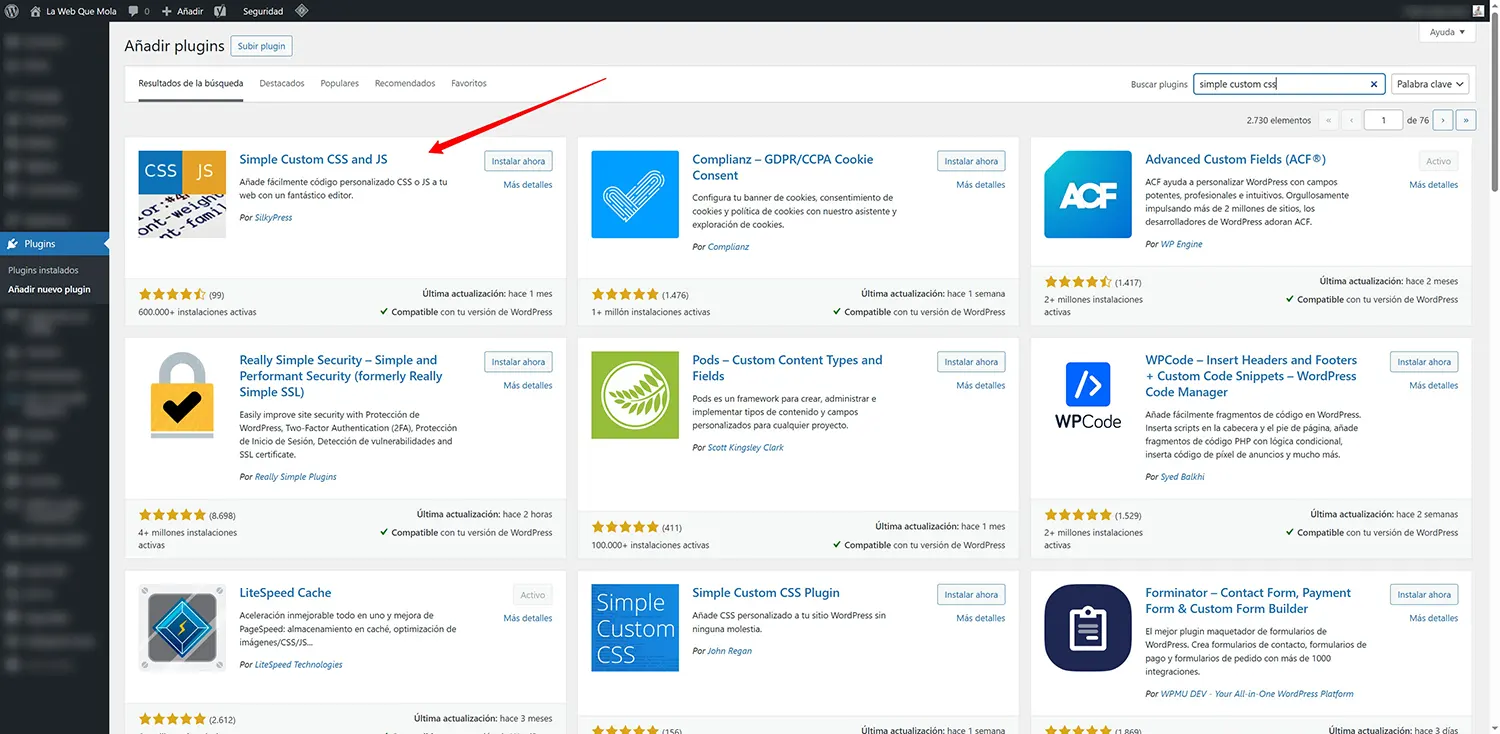The width and height of the screenshot is (1500, 734).
Task: Click the diamond icon next to Seguridad
Action: click(301, 11)
